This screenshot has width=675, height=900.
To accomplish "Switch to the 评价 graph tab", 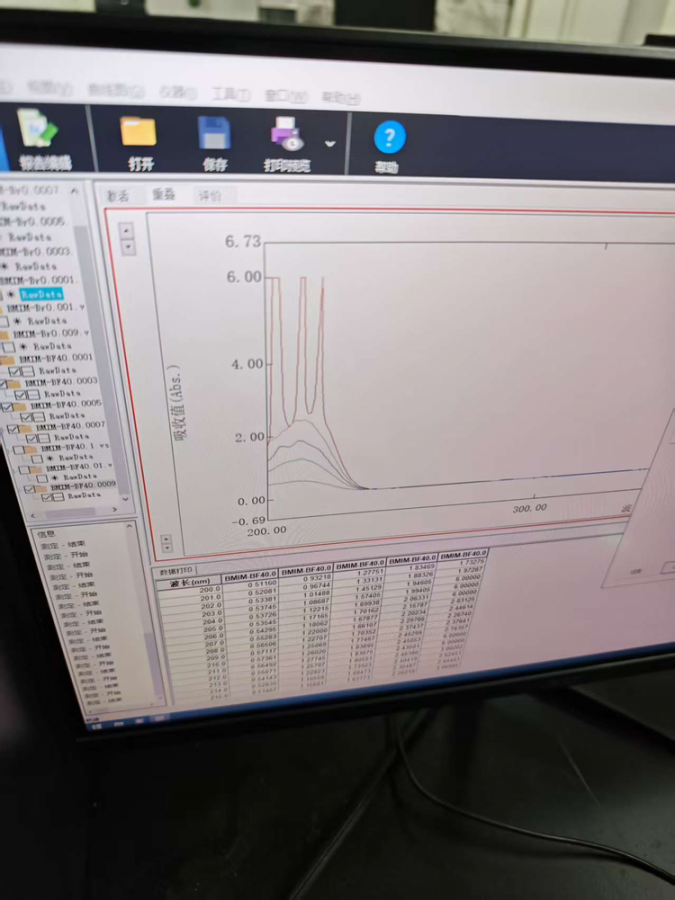I will [210, 196].
